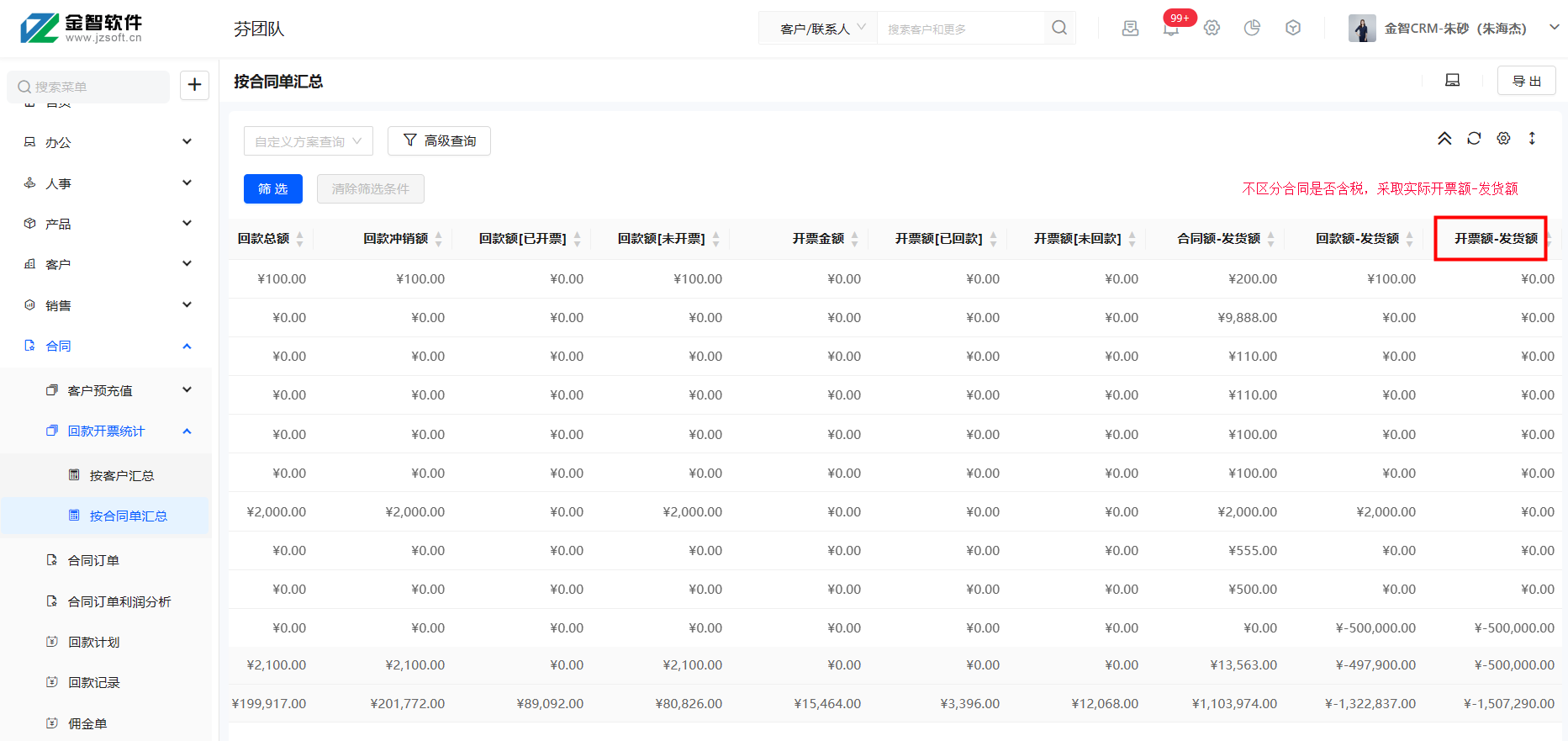
Task: Click the plus button beside menu search
Action: [x=194, y=85]
